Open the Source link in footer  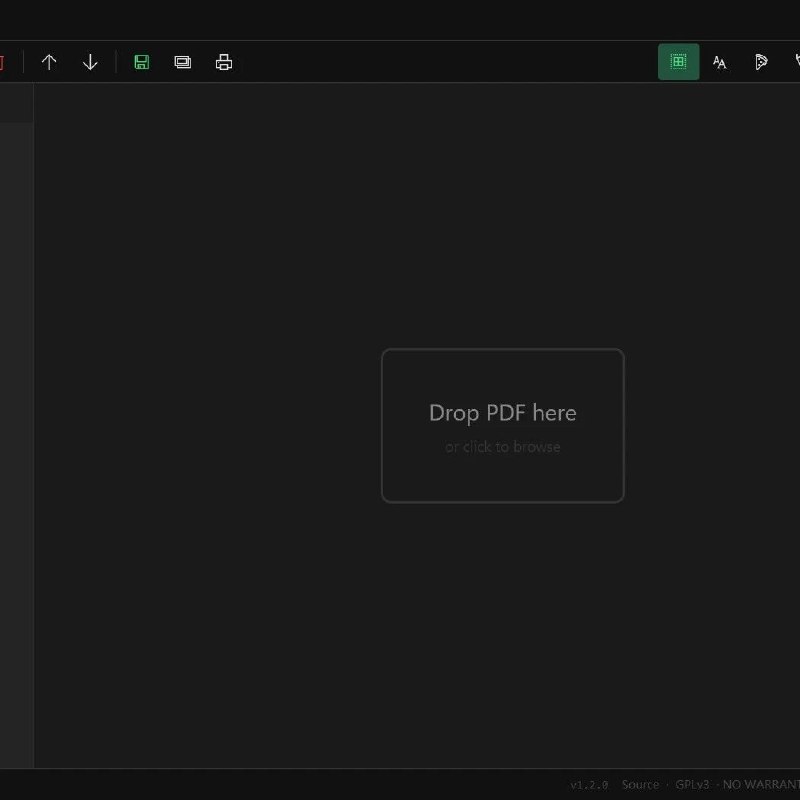(640, 785)
